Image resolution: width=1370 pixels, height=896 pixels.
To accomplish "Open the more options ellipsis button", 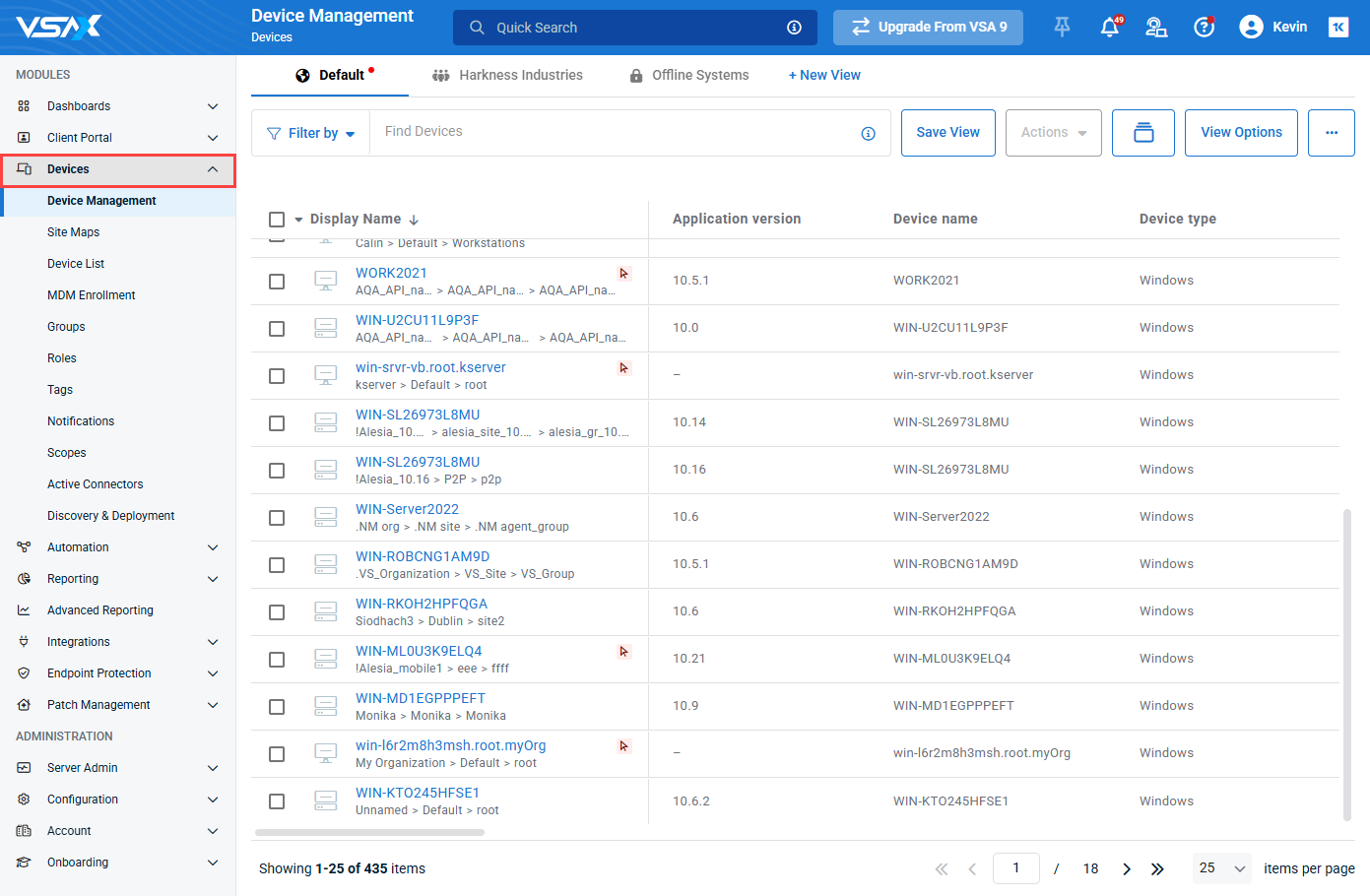I will (1332, 133).
